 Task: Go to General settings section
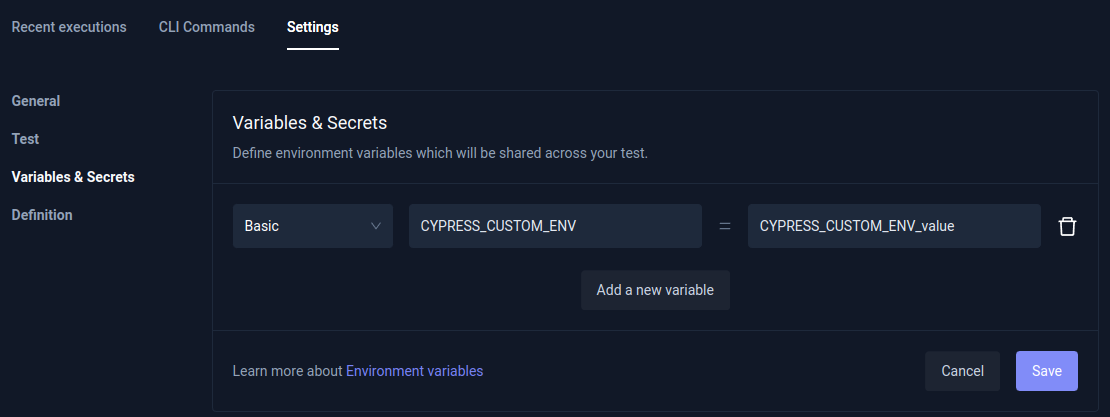coord(36,101)
